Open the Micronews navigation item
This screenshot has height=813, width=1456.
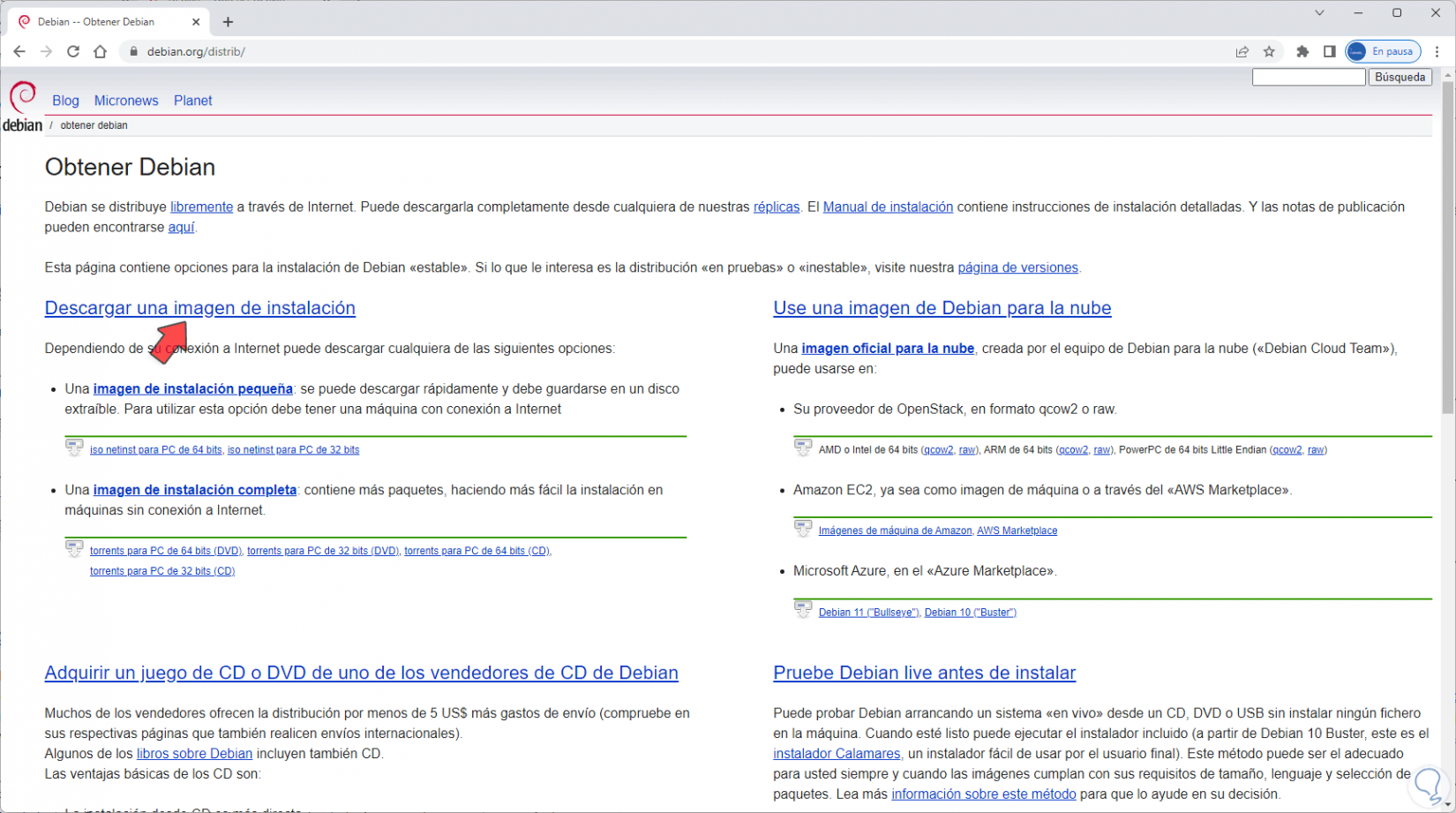click(126, 101)
